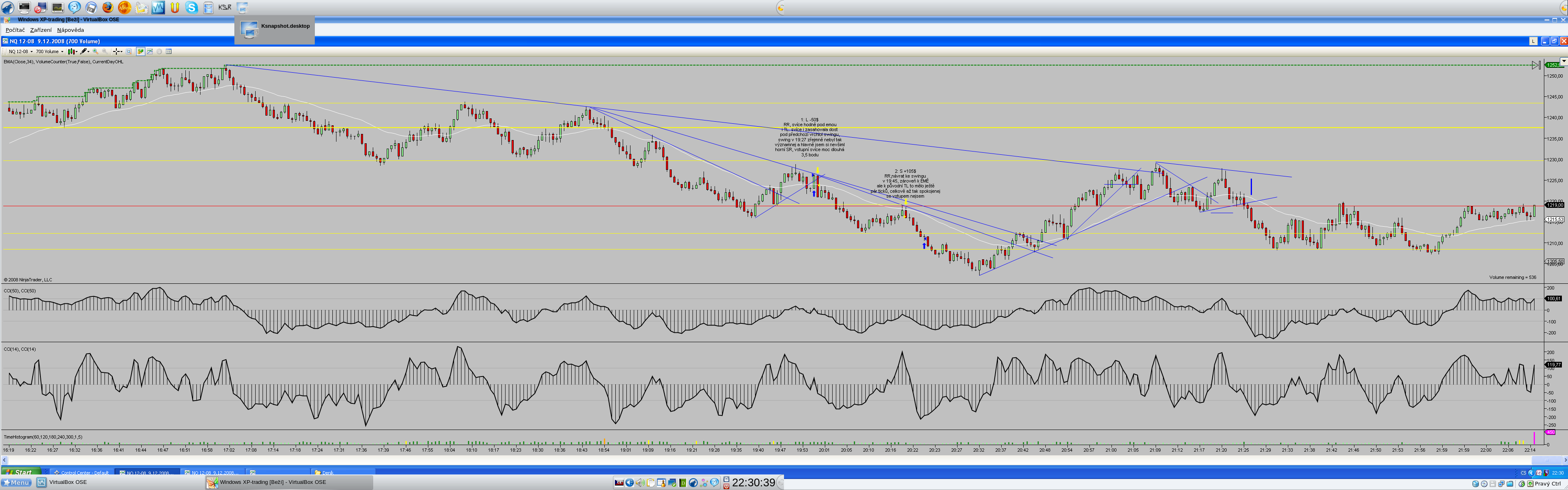Expand the candlestick chart style dropdown
The width and height of the screenshot is (1568, 490).
(77, 52)
